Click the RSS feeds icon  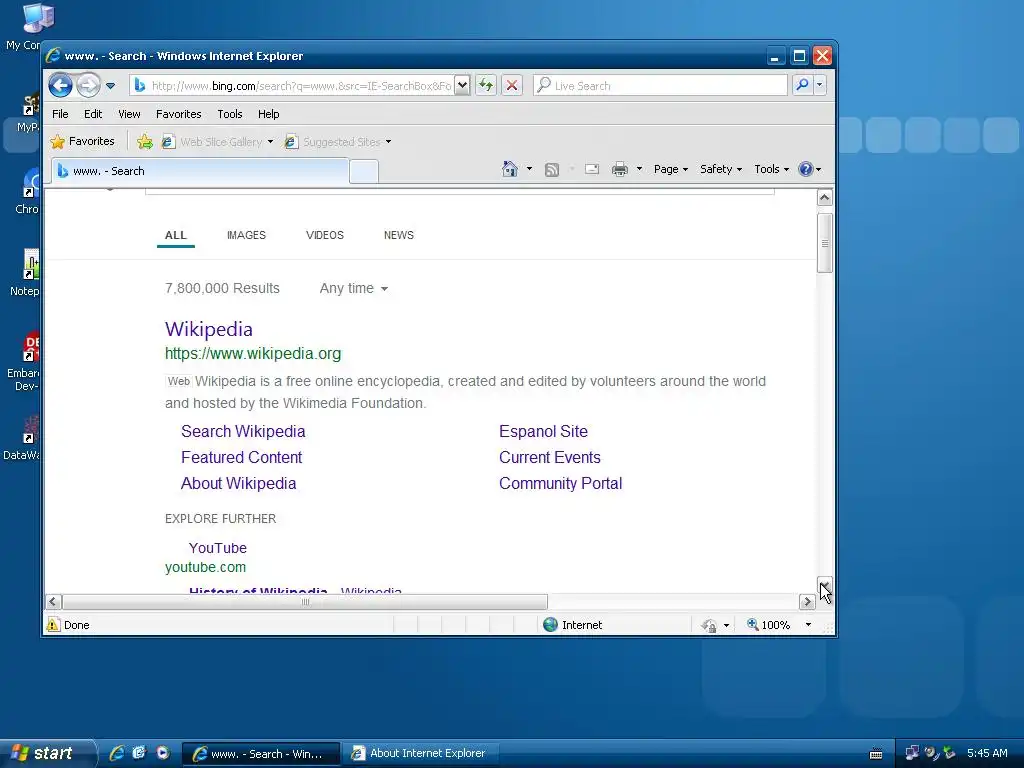tap(552, 170)
